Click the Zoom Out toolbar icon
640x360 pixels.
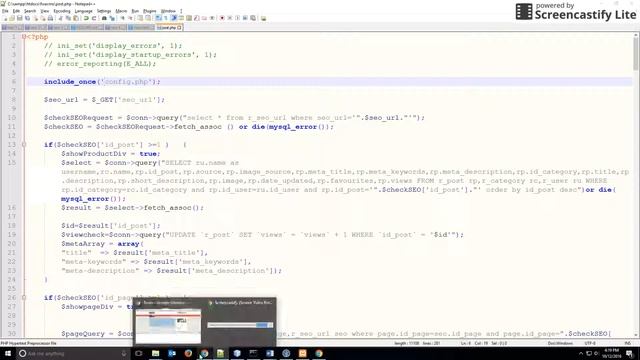[x=130, y=18]
